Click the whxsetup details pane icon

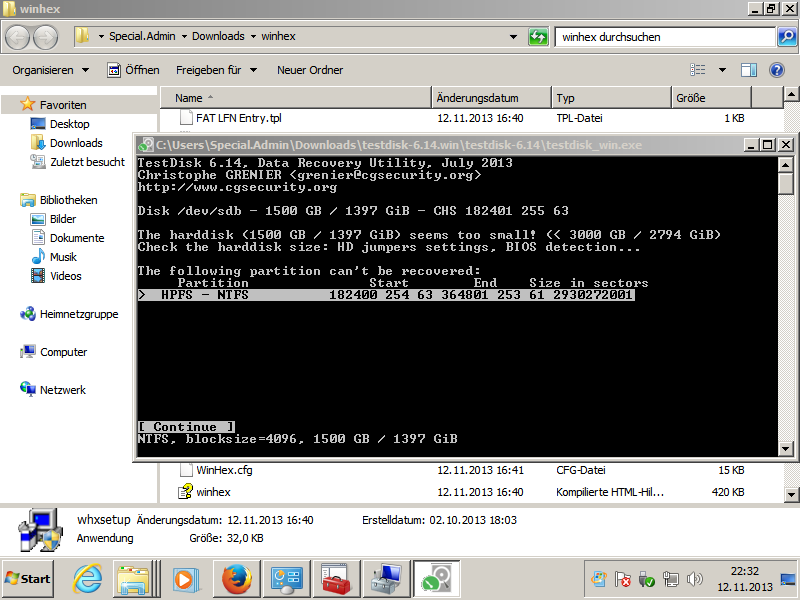coord(40,530)
